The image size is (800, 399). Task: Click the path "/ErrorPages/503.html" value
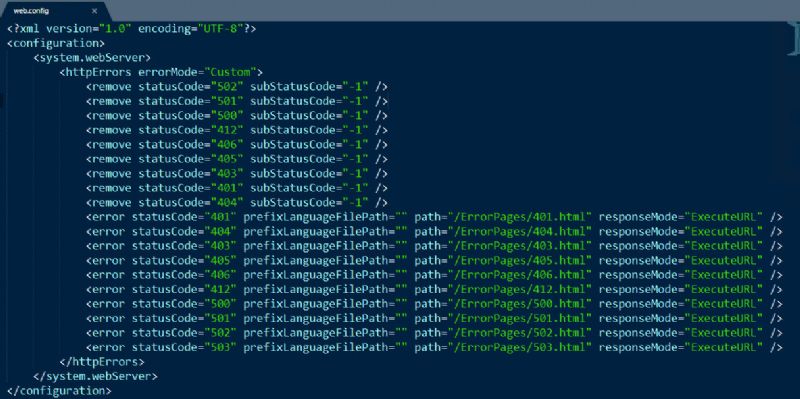pyautogui.click(x=520, y=347)
